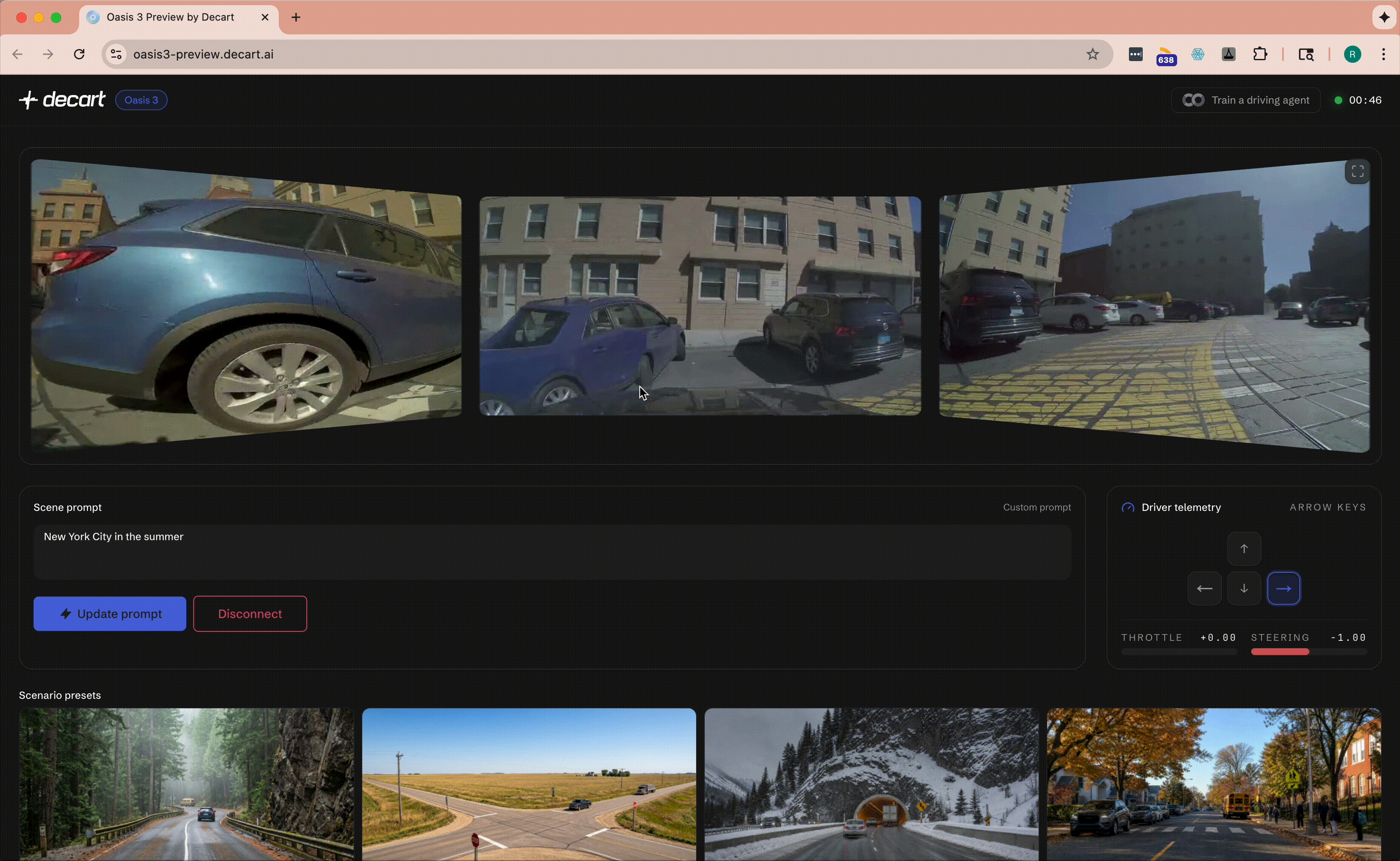
Task: Click the Custom prompt label
Action: 1036,507
